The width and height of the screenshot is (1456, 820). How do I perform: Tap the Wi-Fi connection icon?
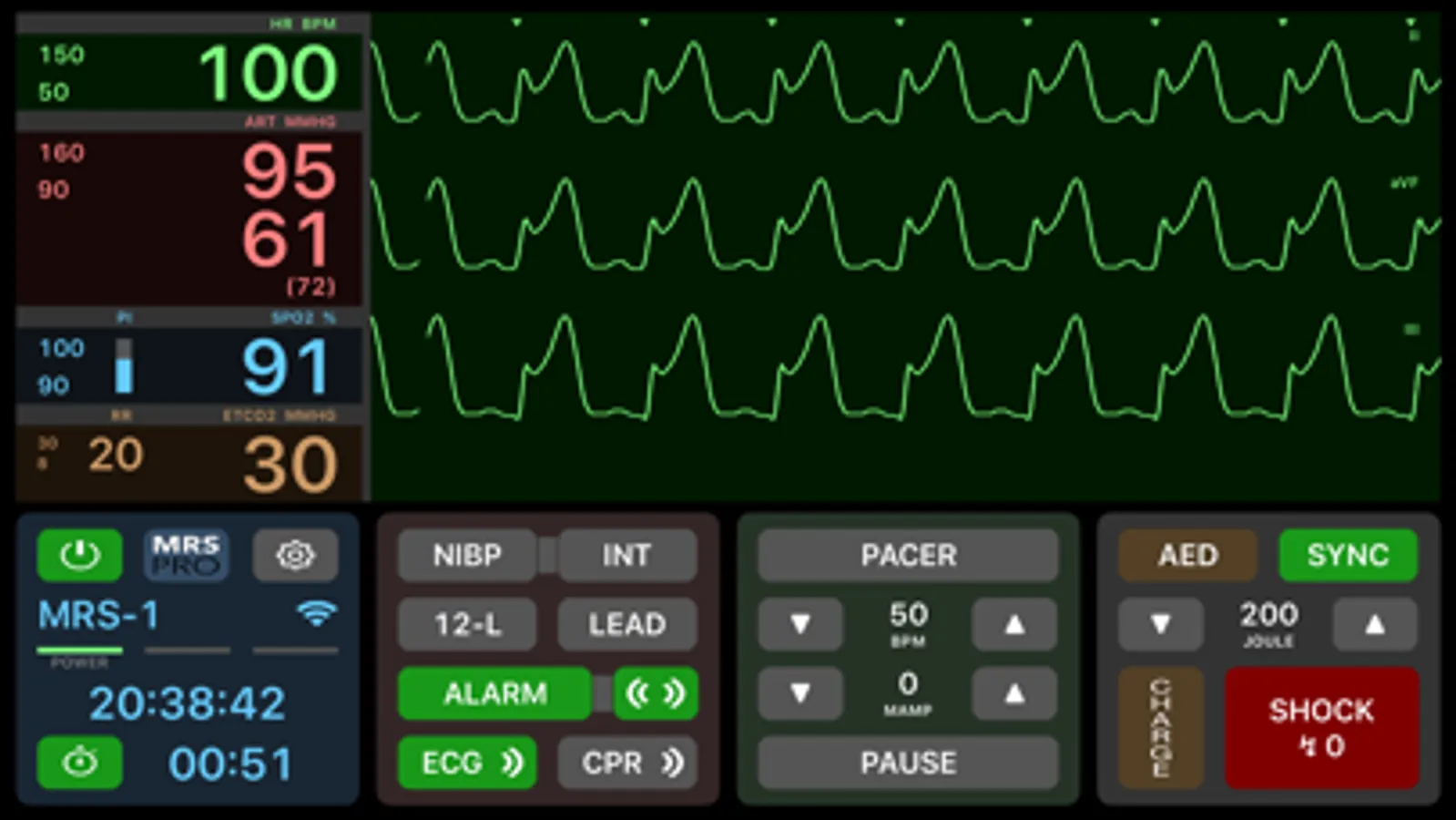click(317, 614)
